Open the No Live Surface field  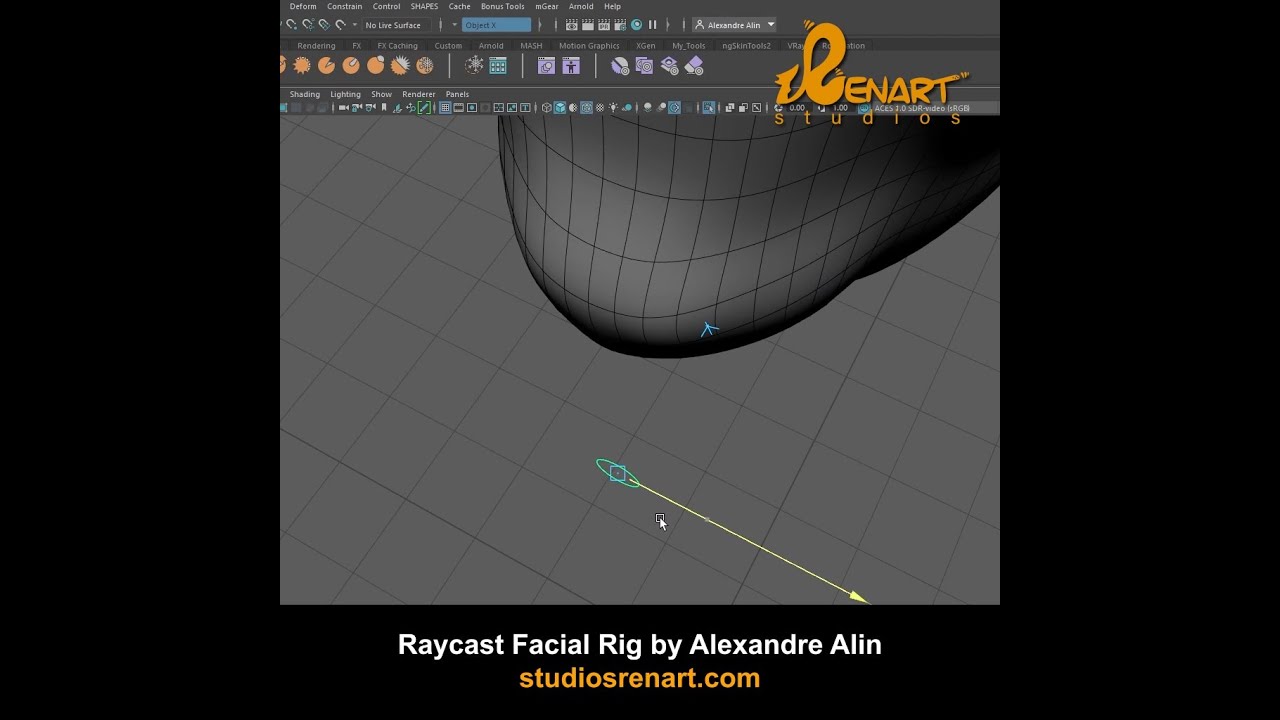pyautogui.click(x=396, y=25)
